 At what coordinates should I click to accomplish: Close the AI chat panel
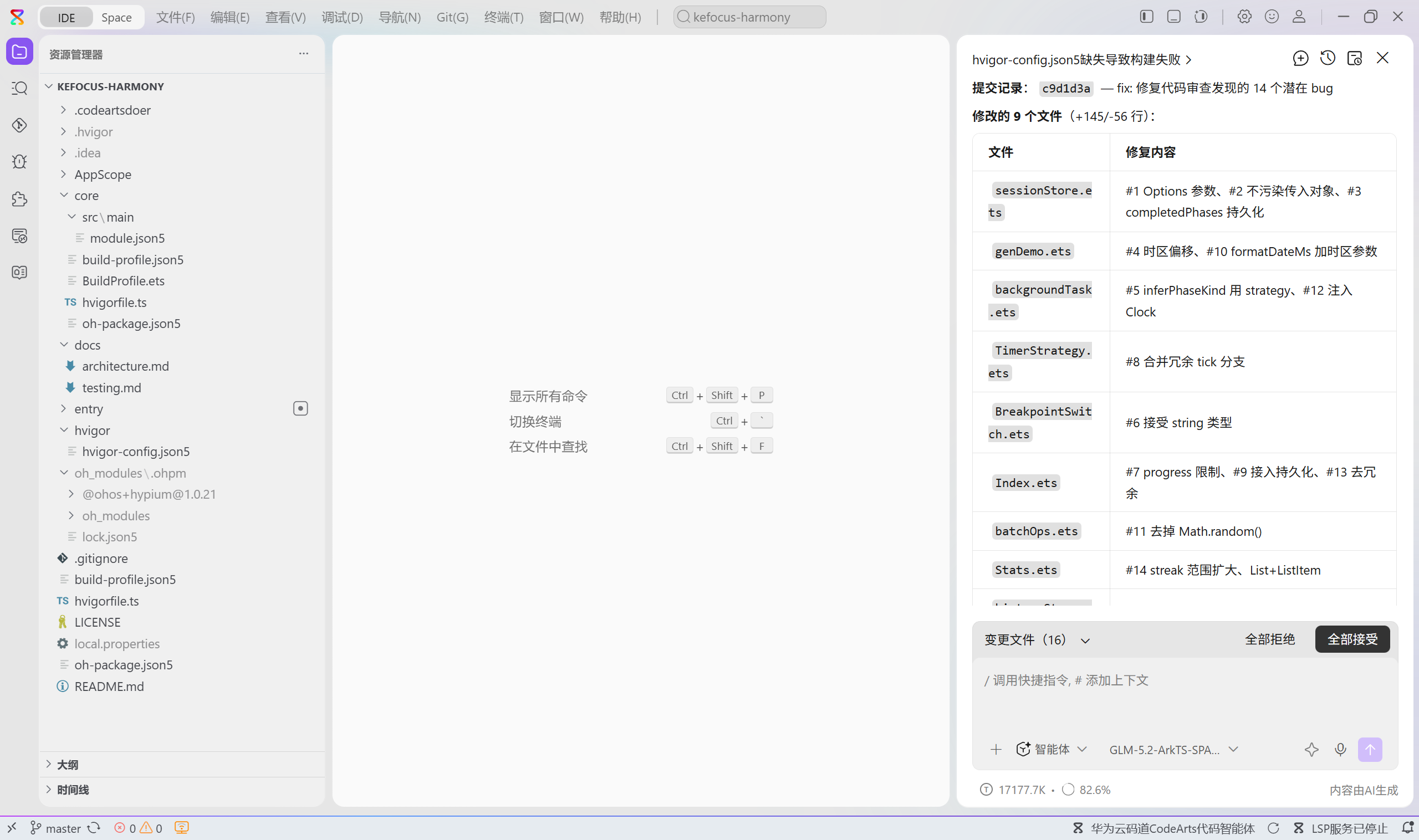tap(1383, 58)
